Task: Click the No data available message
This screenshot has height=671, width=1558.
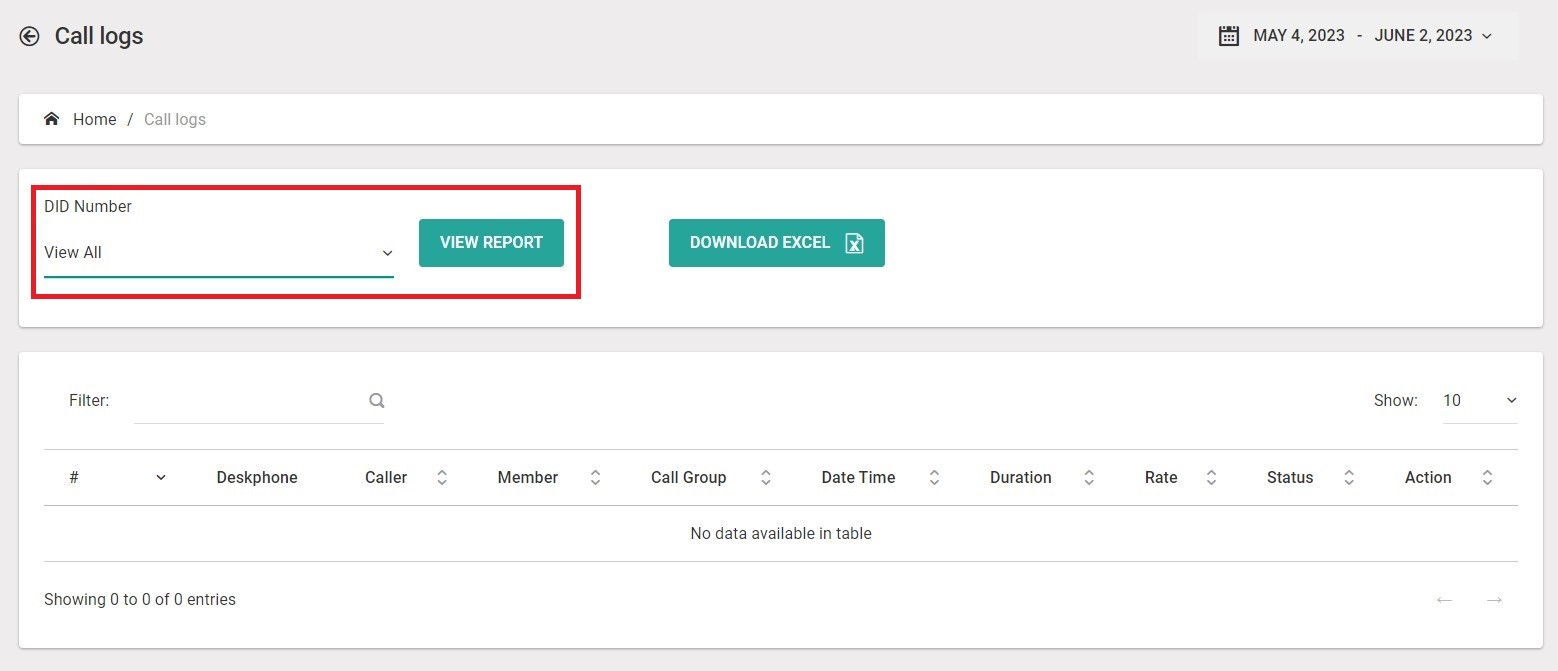Action: 781,533
